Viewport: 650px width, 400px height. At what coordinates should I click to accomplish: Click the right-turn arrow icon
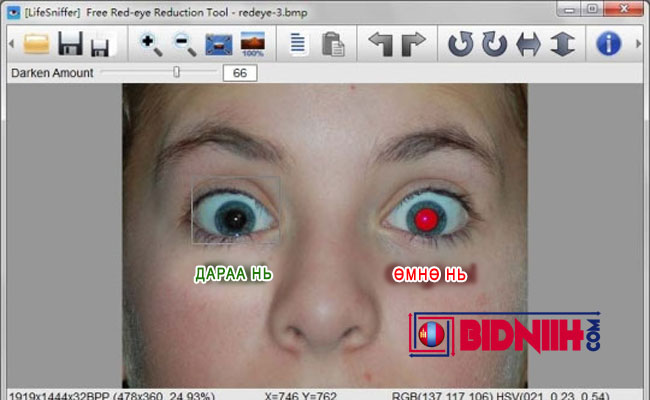[x=413, y=44]
